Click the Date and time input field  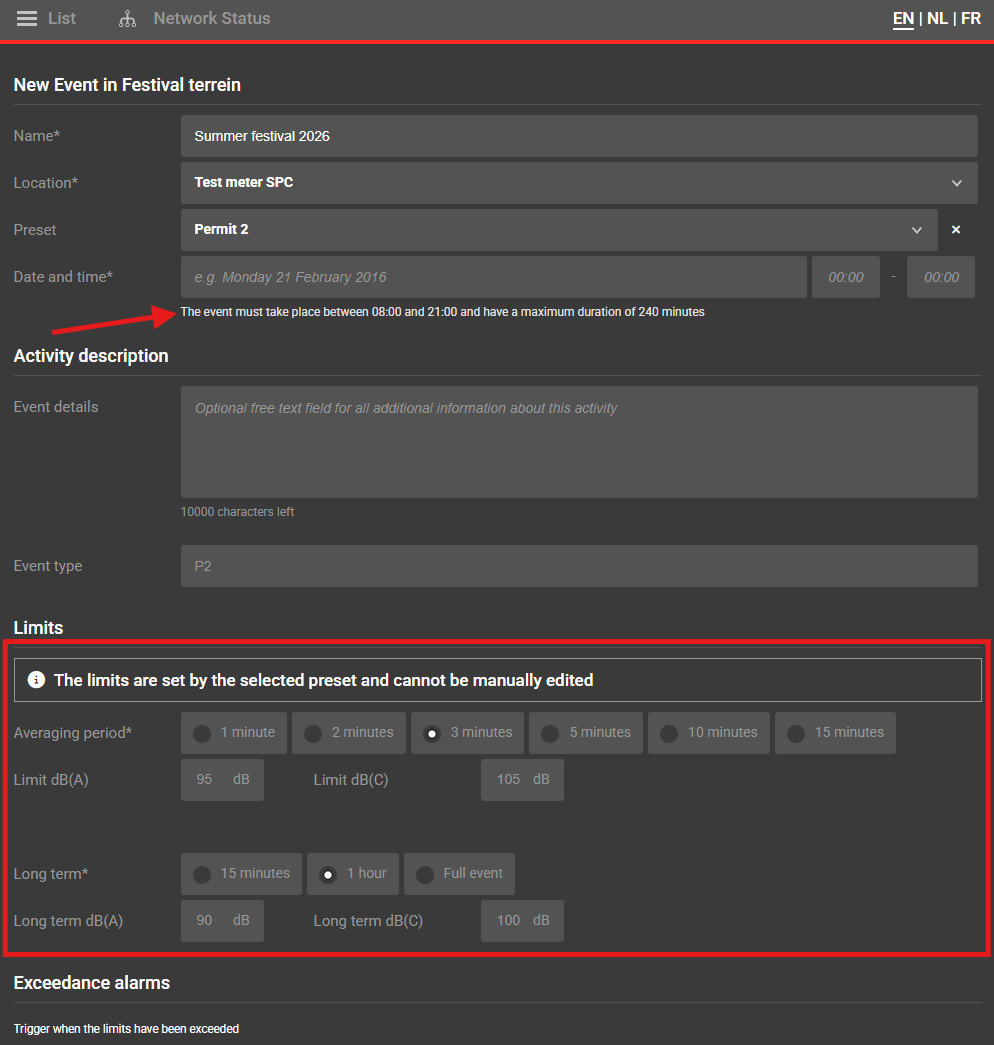(x=493, y=277)
